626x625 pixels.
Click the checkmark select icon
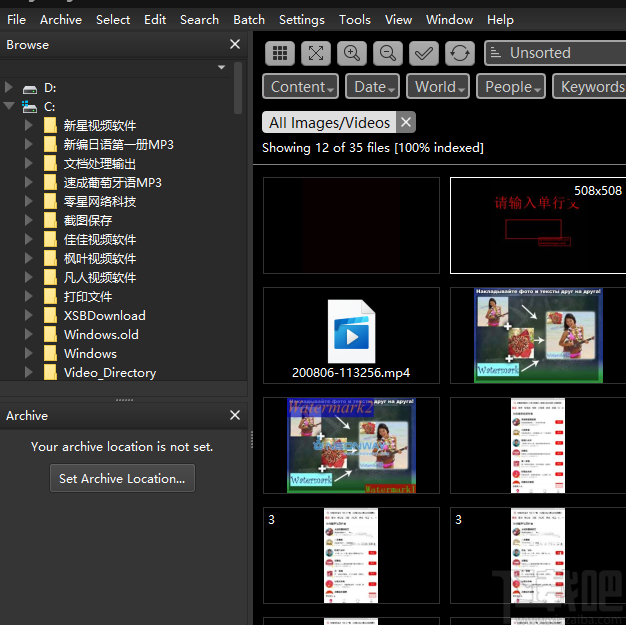(x=424, y=53)
